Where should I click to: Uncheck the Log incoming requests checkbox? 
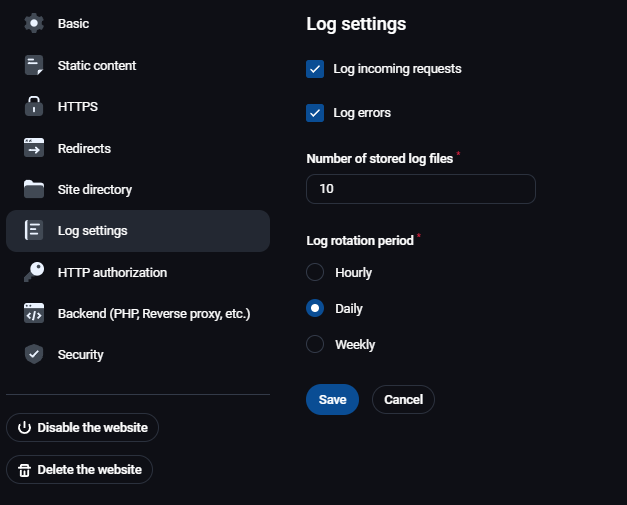pos(315,70)
